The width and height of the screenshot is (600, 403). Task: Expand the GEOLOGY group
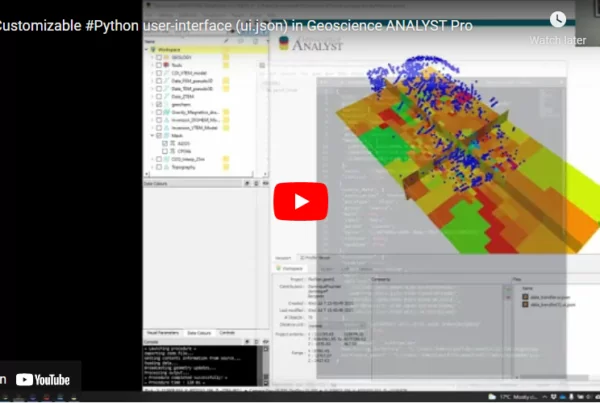pos(153,58)
